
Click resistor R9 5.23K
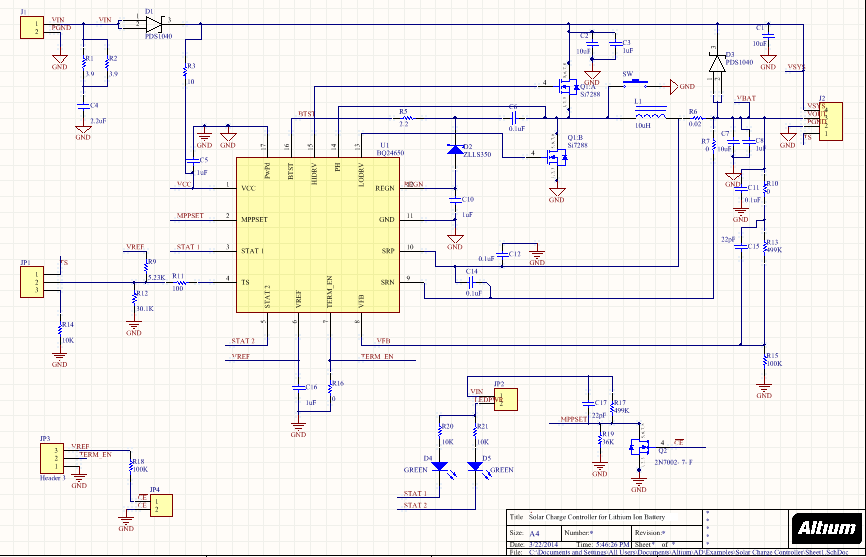[146, 267]
